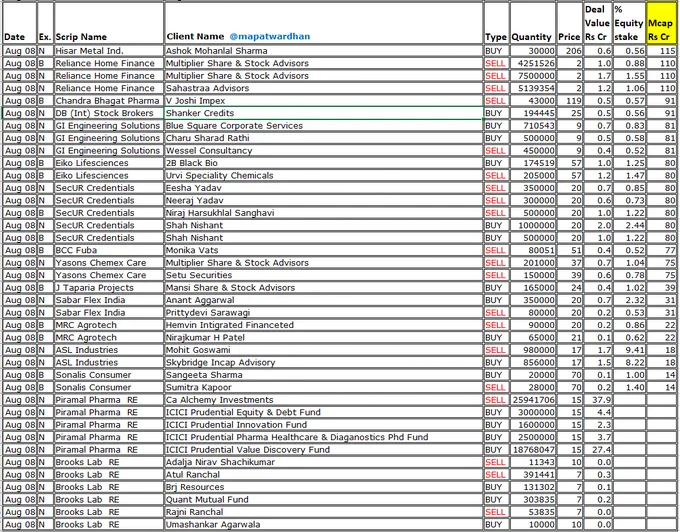Click the @mapatwardhan handle in the header
This screenshot has width=680, height=532.
click(x=269, y=36)
